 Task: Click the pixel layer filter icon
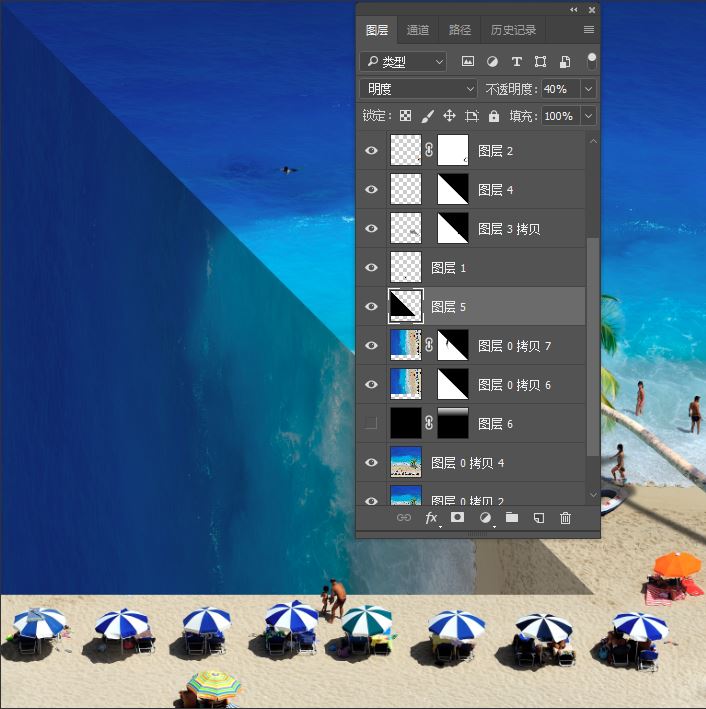click(468, 61)
